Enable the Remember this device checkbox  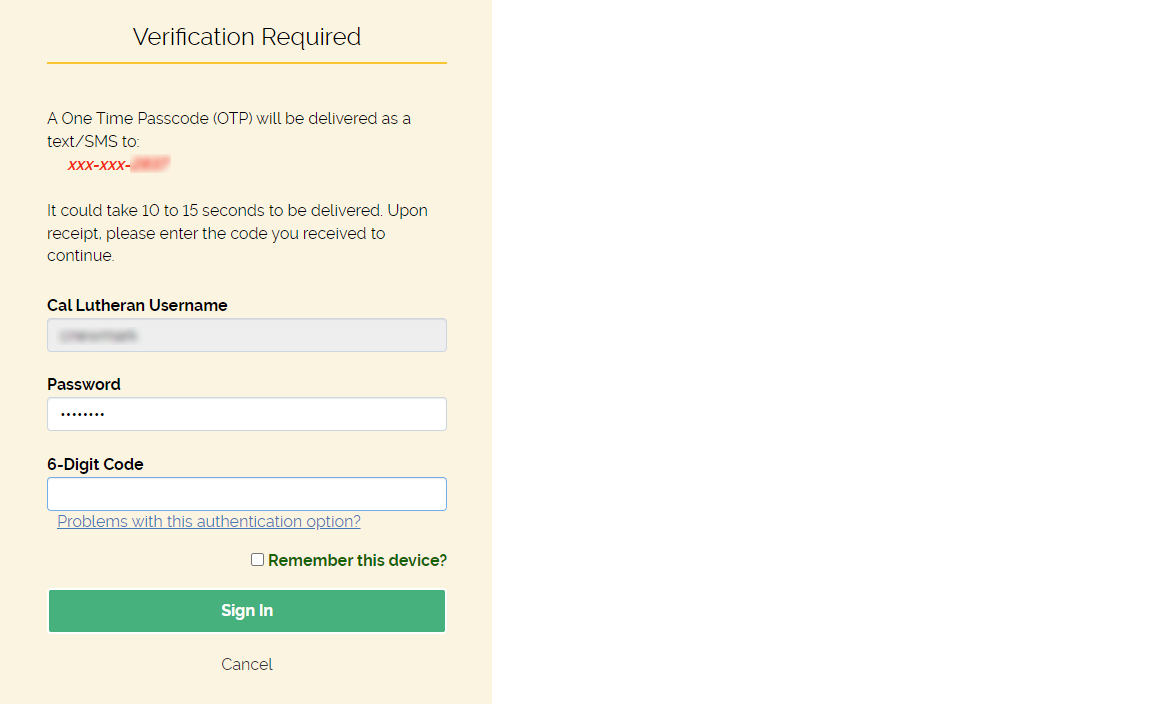click(257, 560)
